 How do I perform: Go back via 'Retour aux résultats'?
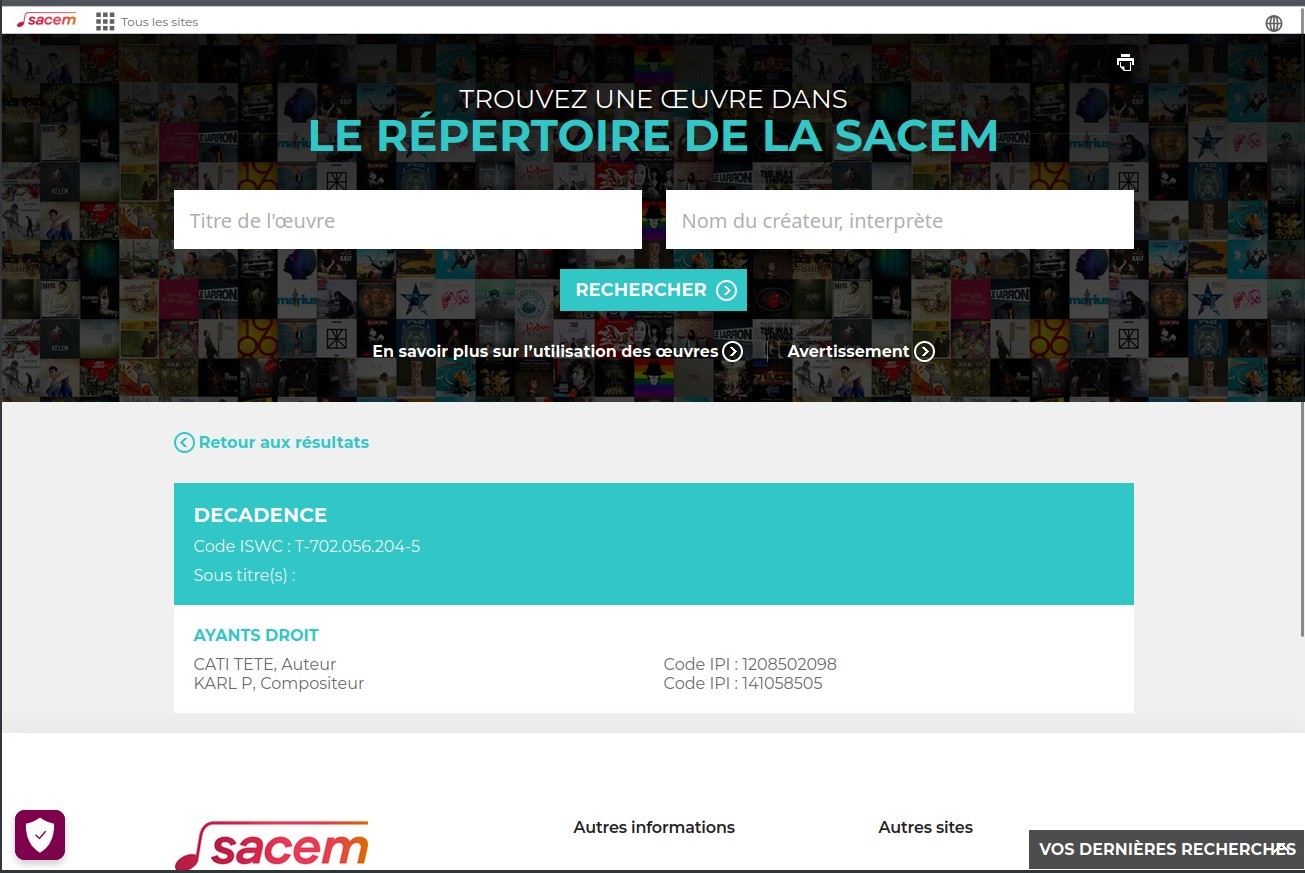[x=272, y=442]
